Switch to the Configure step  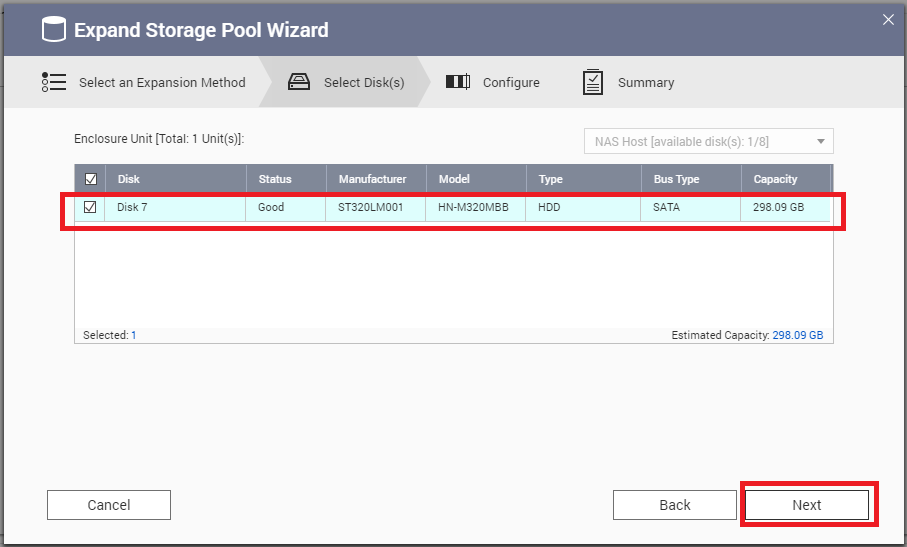[x=510, y=83]
